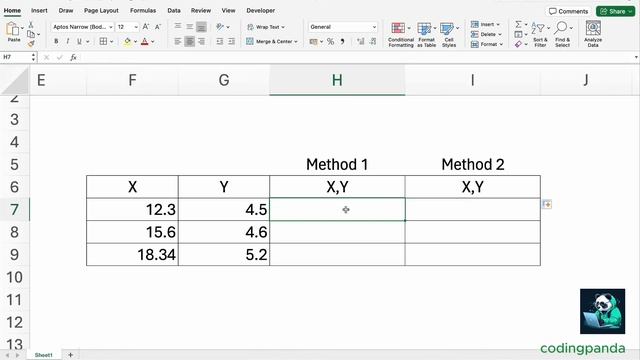Toggle center horizontal alignment

click(x=189, y=41)
